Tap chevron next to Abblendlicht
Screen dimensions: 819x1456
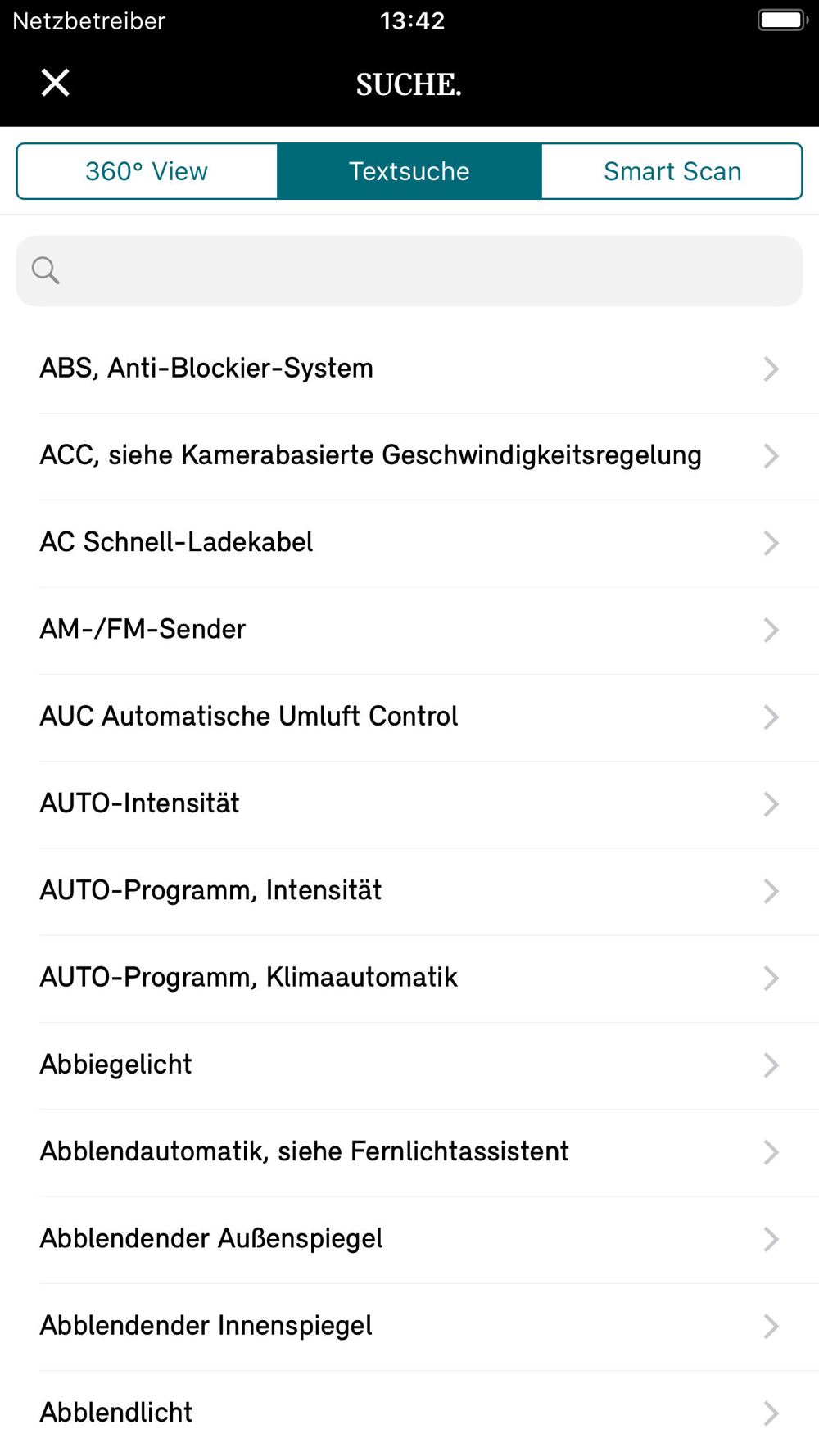tap(771, 1413)
